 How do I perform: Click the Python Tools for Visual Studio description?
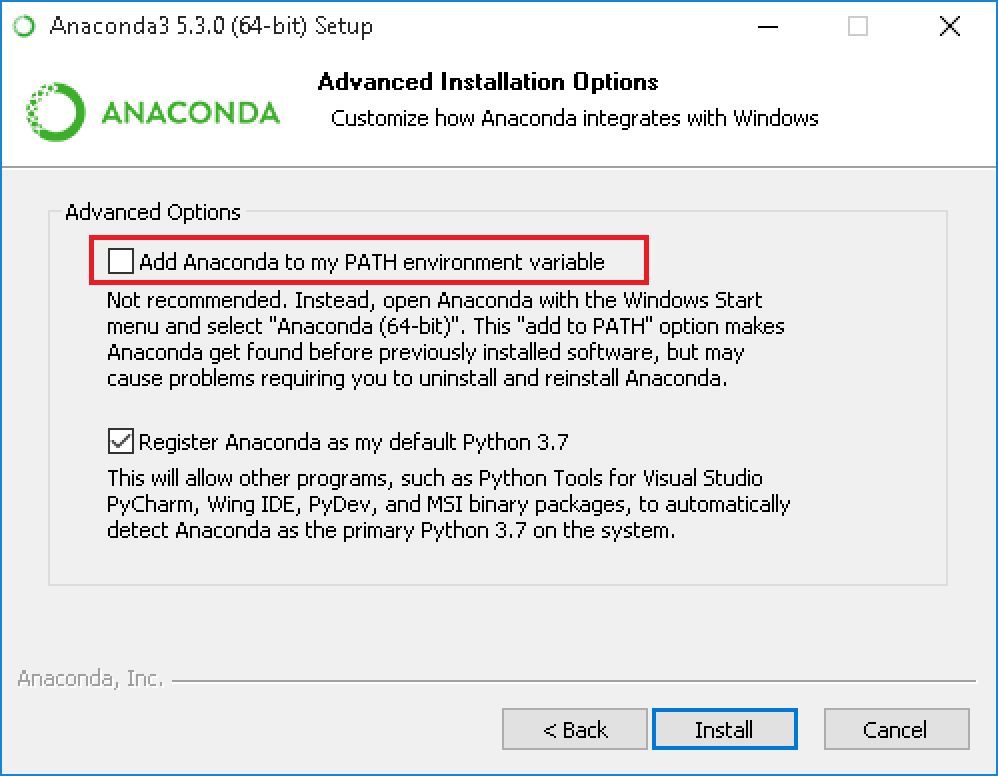[x=448, y=504]
